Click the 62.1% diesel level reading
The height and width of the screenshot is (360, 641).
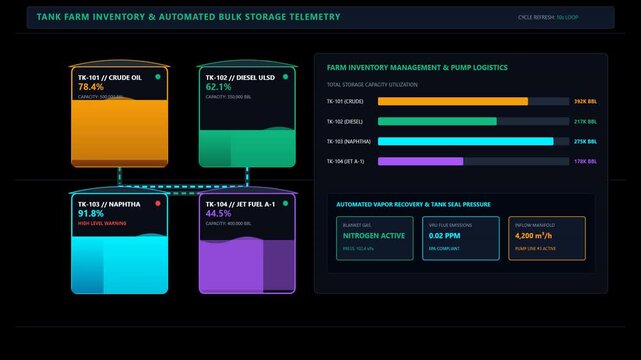[218, 87]
